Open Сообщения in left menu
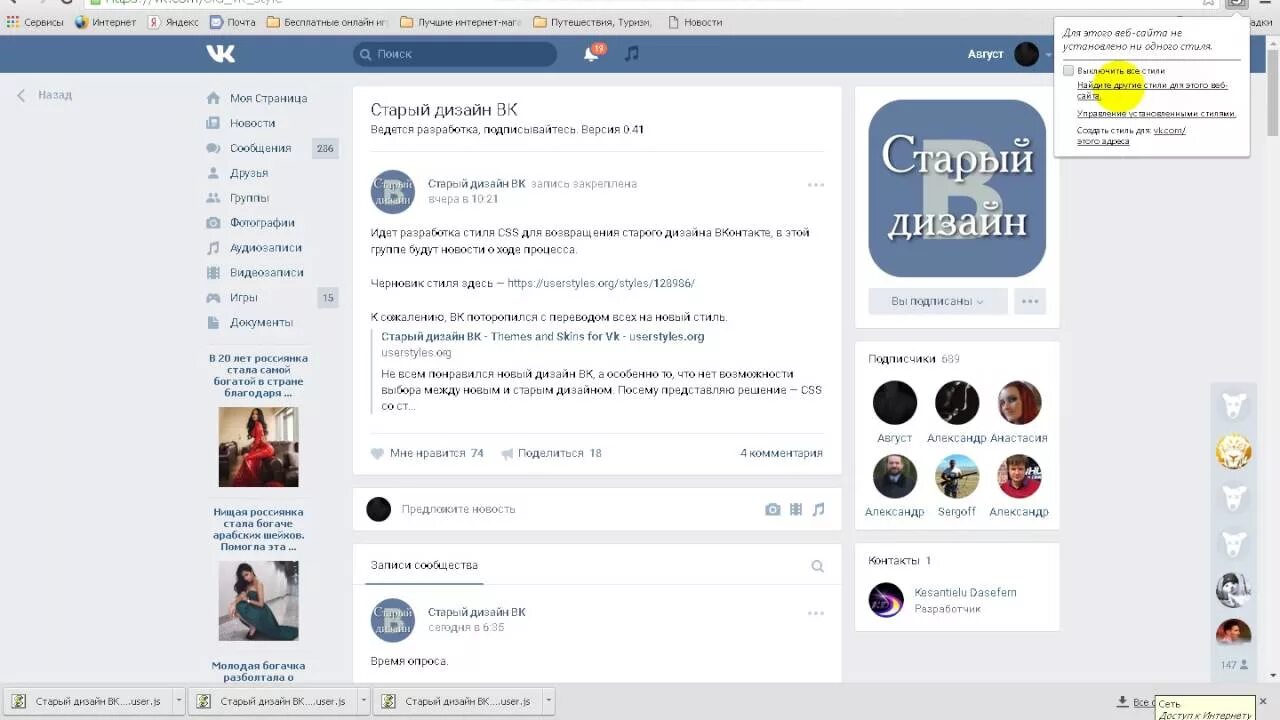1280x720 pixels. tap(260, 148)
